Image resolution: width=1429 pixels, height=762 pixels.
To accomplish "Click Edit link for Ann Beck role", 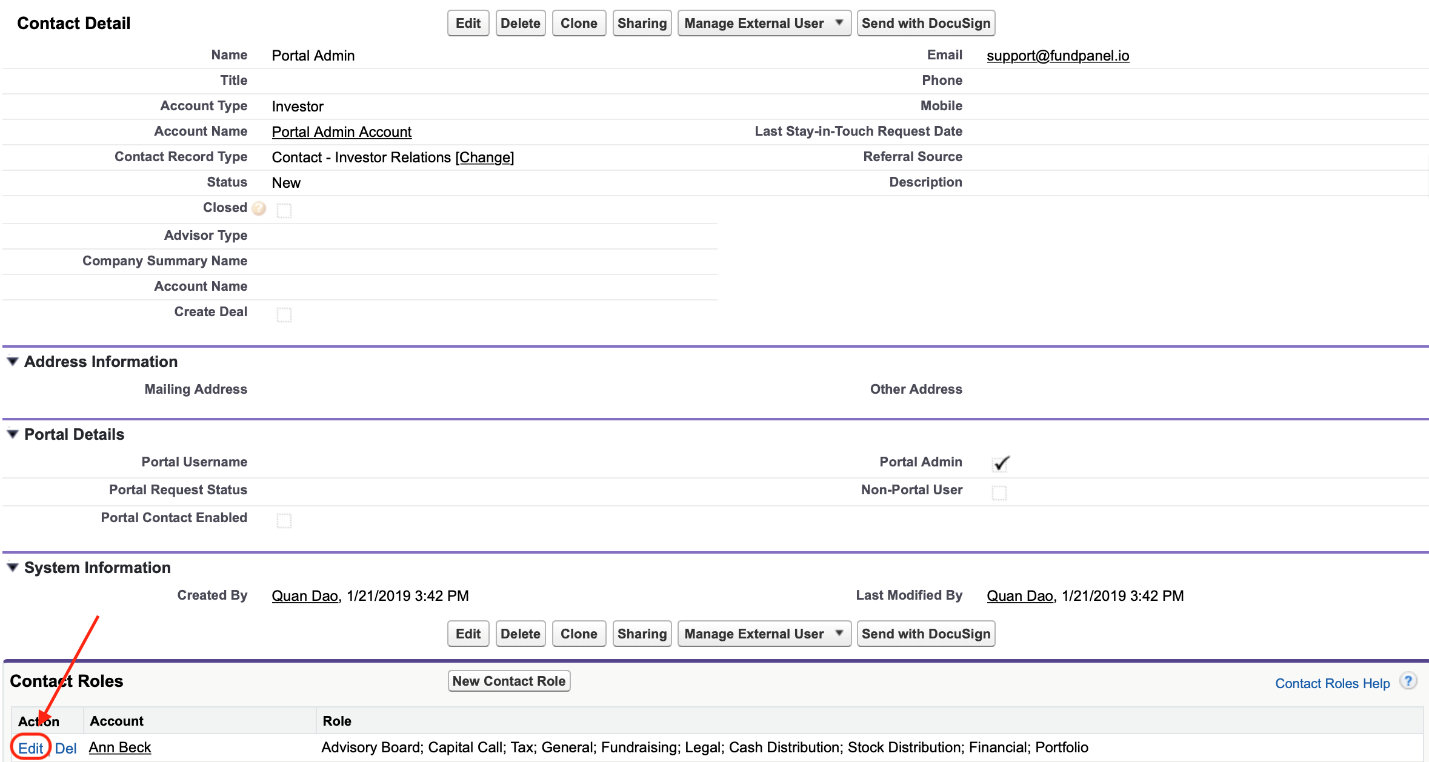I will [x=31, y=748].
